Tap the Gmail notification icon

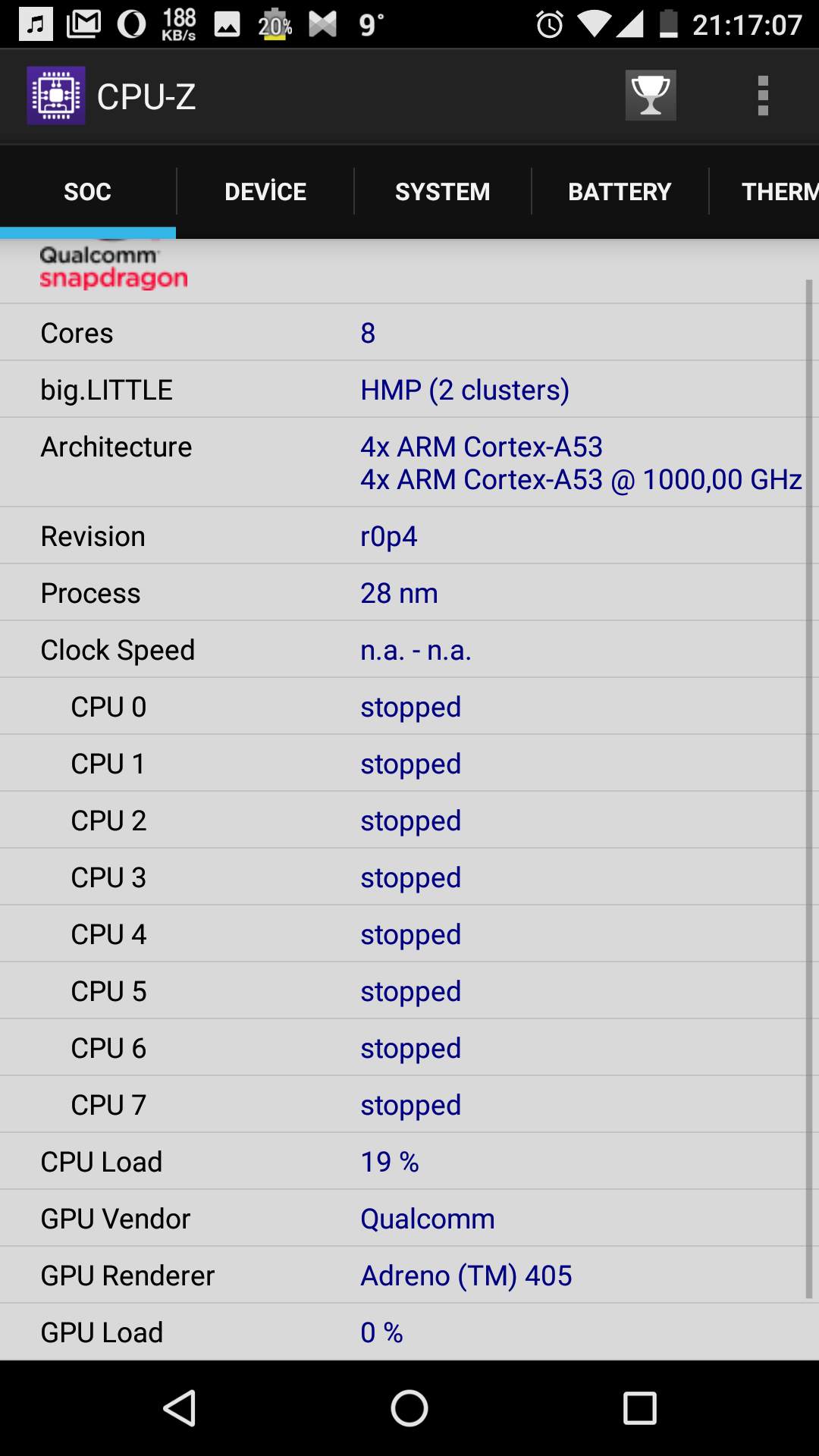pos(83,24)
